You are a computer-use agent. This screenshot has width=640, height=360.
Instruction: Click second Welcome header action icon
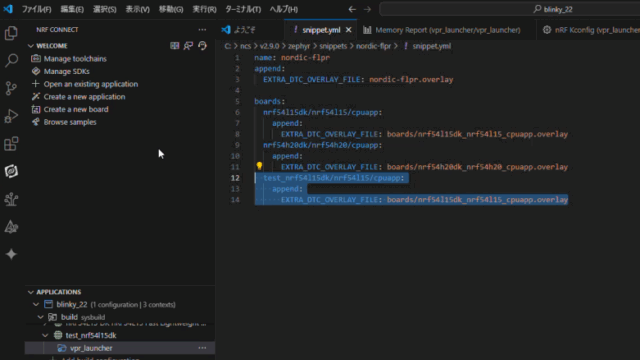tap(188, 46)
